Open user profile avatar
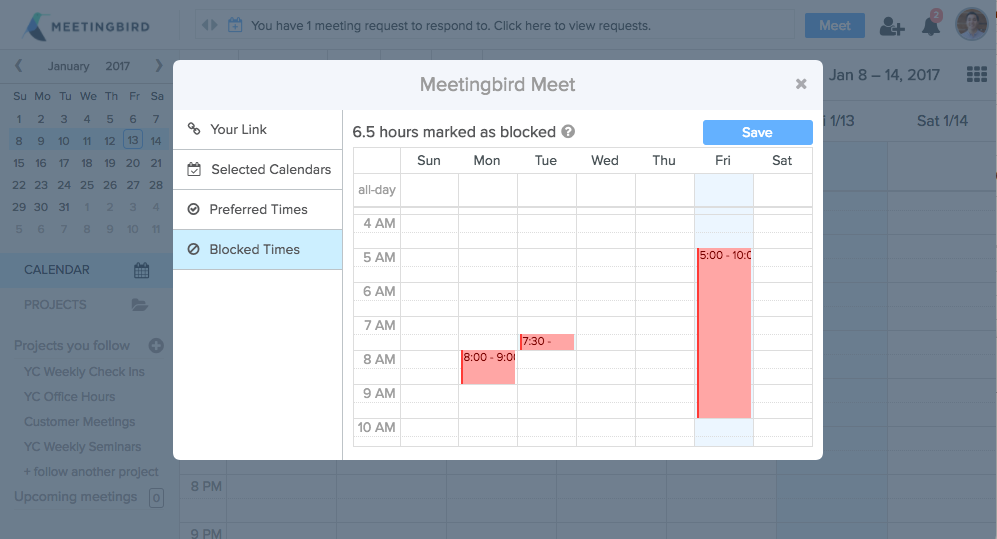 click(x=972, y=24)
